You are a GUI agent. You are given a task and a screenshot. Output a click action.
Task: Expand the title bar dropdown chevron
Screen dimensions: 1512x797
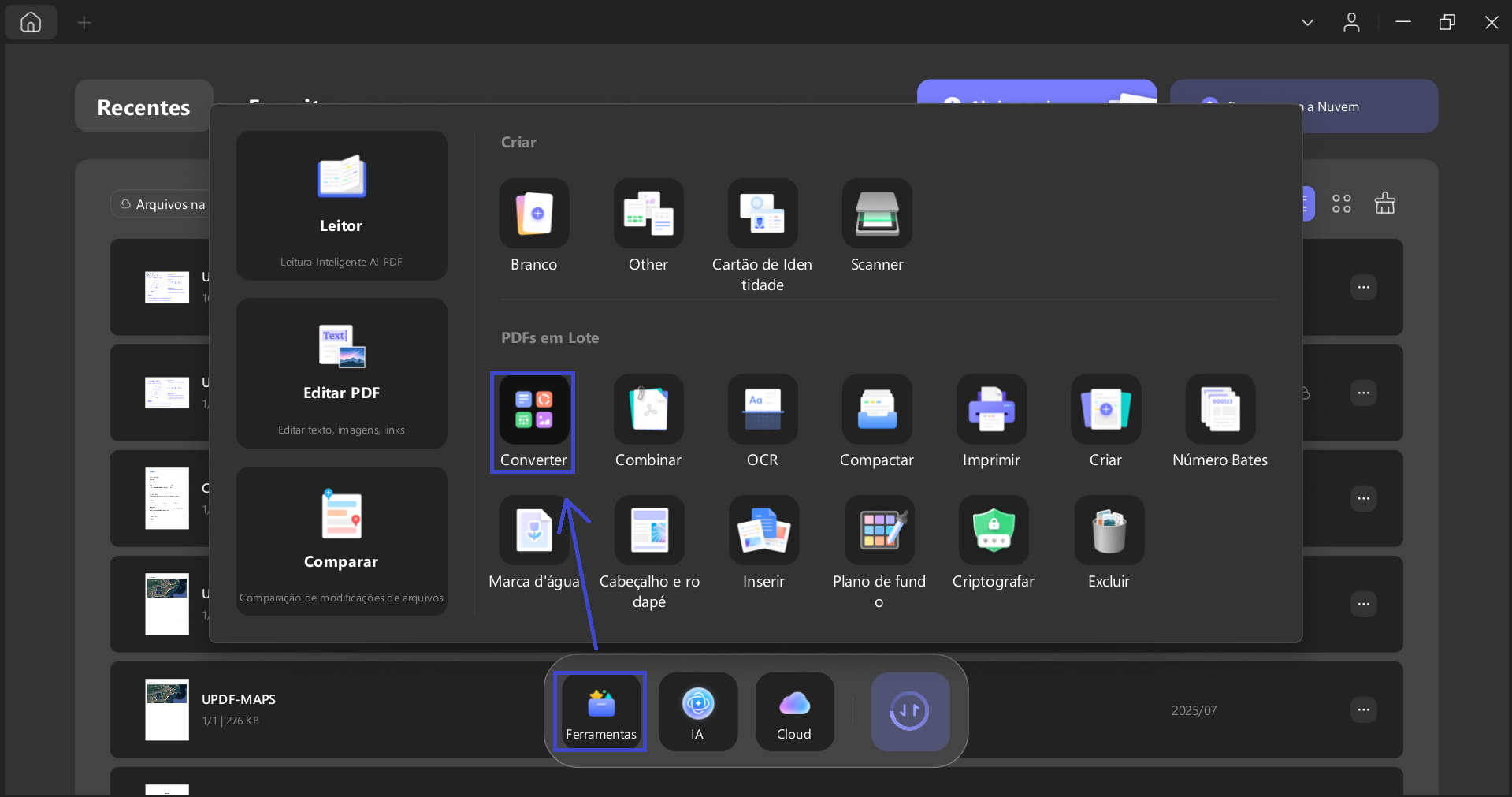[x=1307, y=22]
